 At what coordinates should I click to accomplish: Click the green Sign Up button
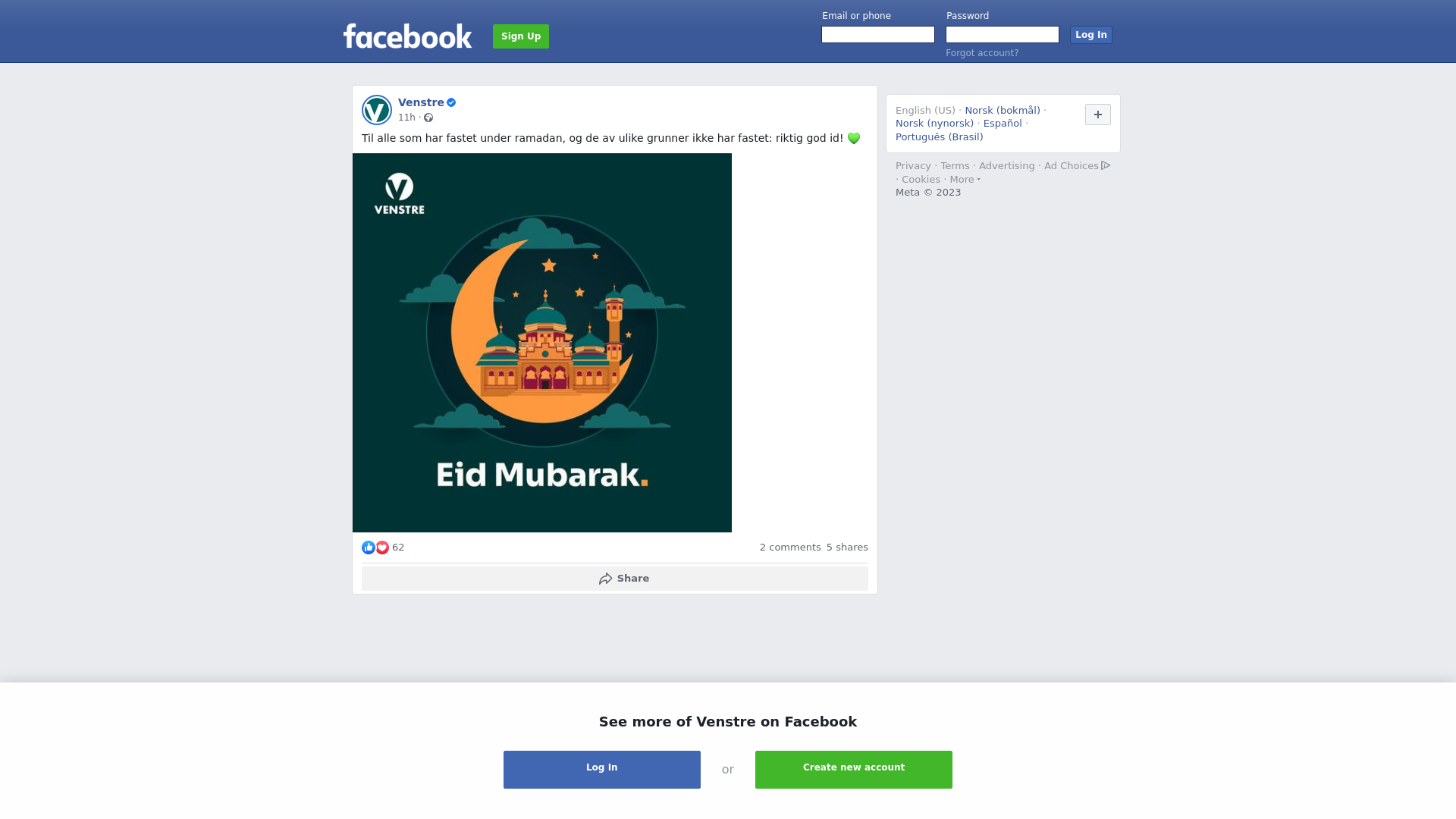521,36
